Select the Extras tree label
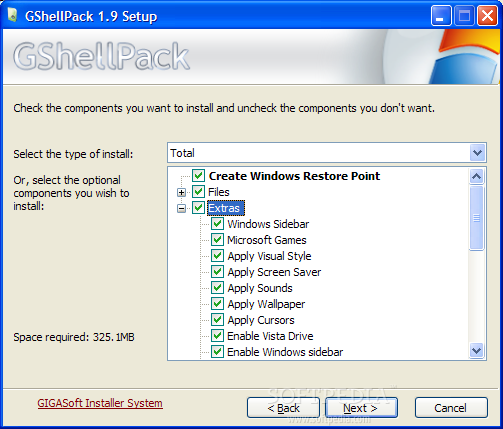This screenshot has height=429, width=503. tap(225, 208)
